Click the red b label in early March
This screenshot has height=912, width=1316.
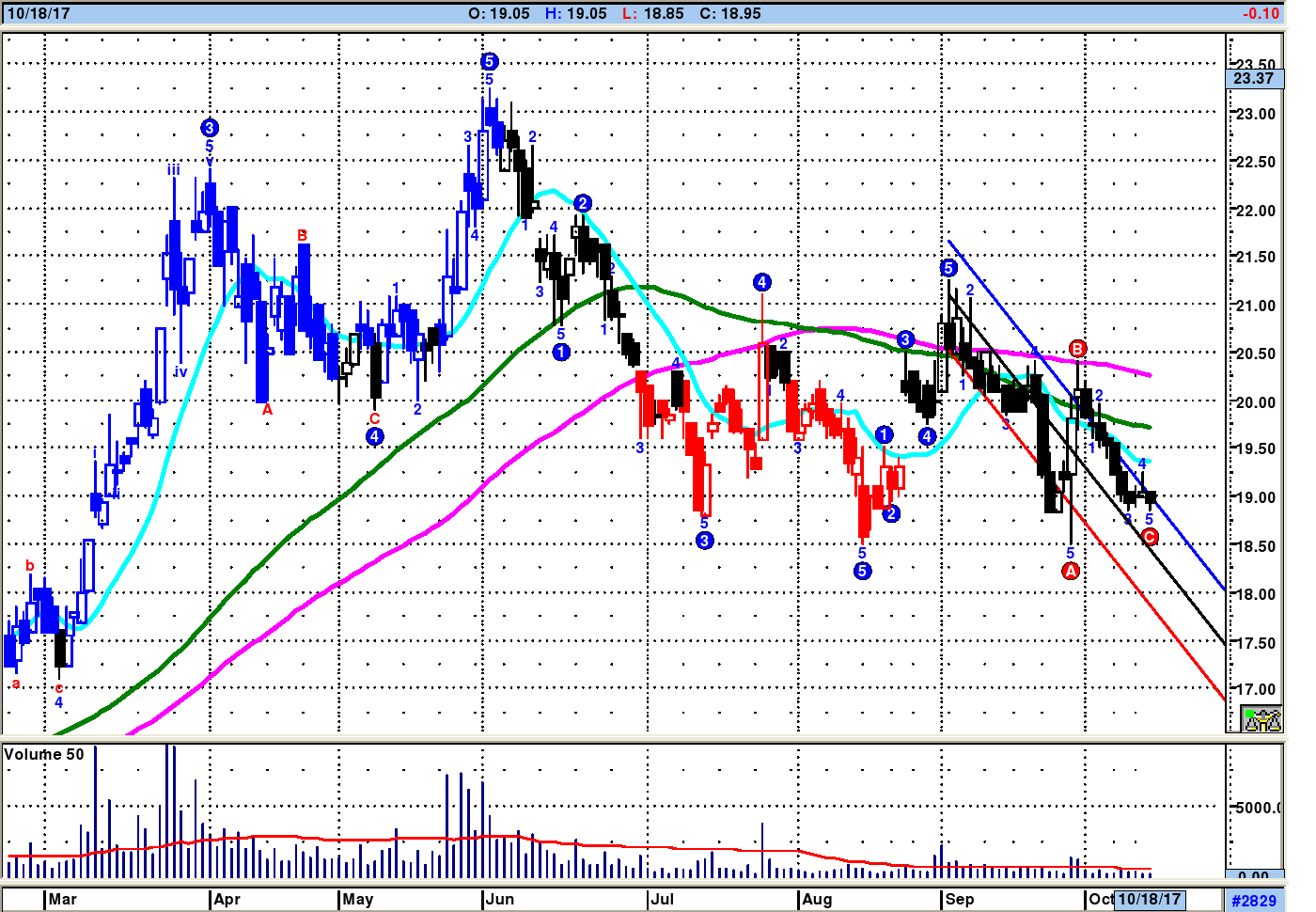[30, 566]
